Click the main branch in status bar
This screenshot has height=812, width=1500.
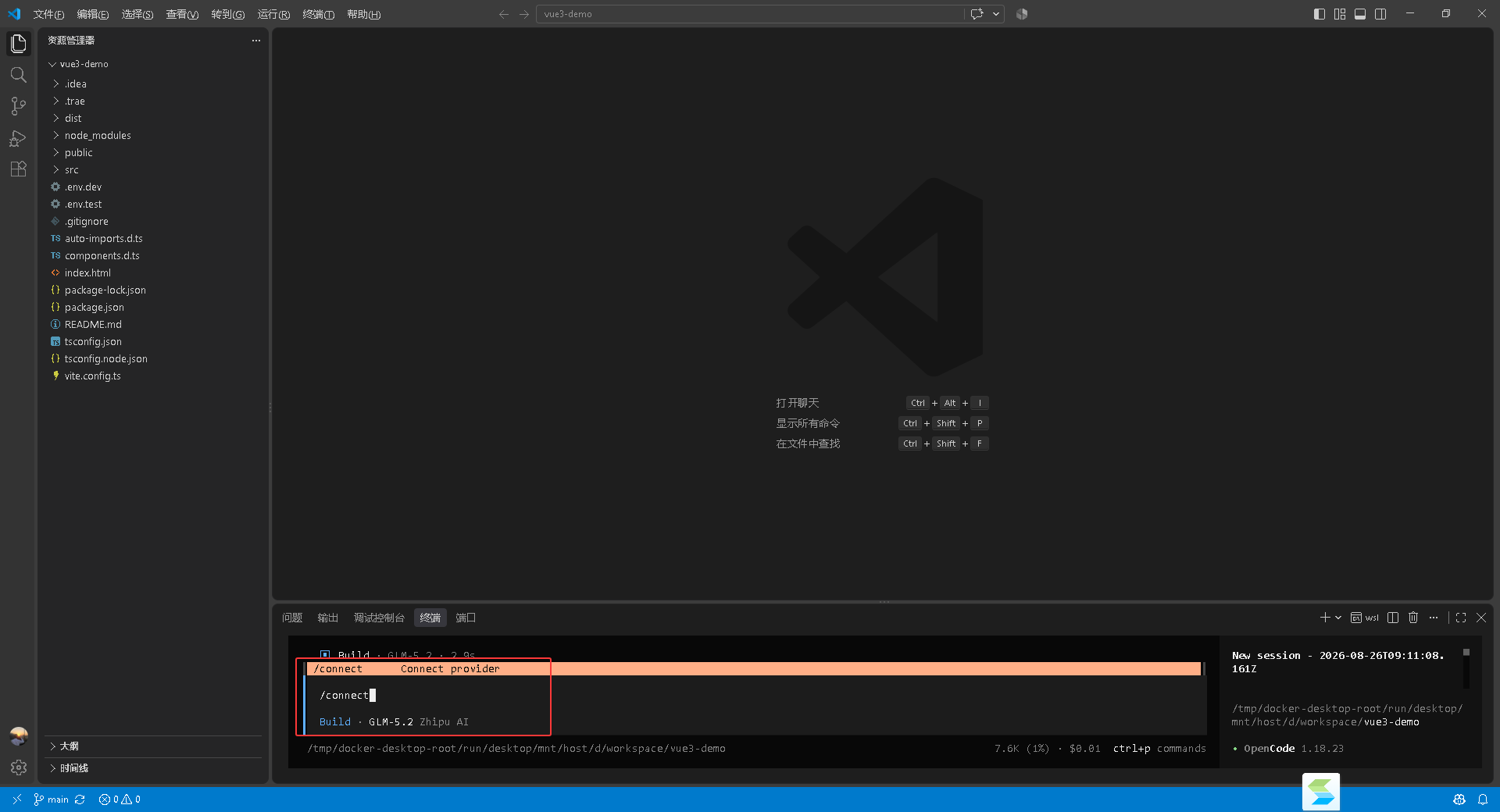coord(51,800)
